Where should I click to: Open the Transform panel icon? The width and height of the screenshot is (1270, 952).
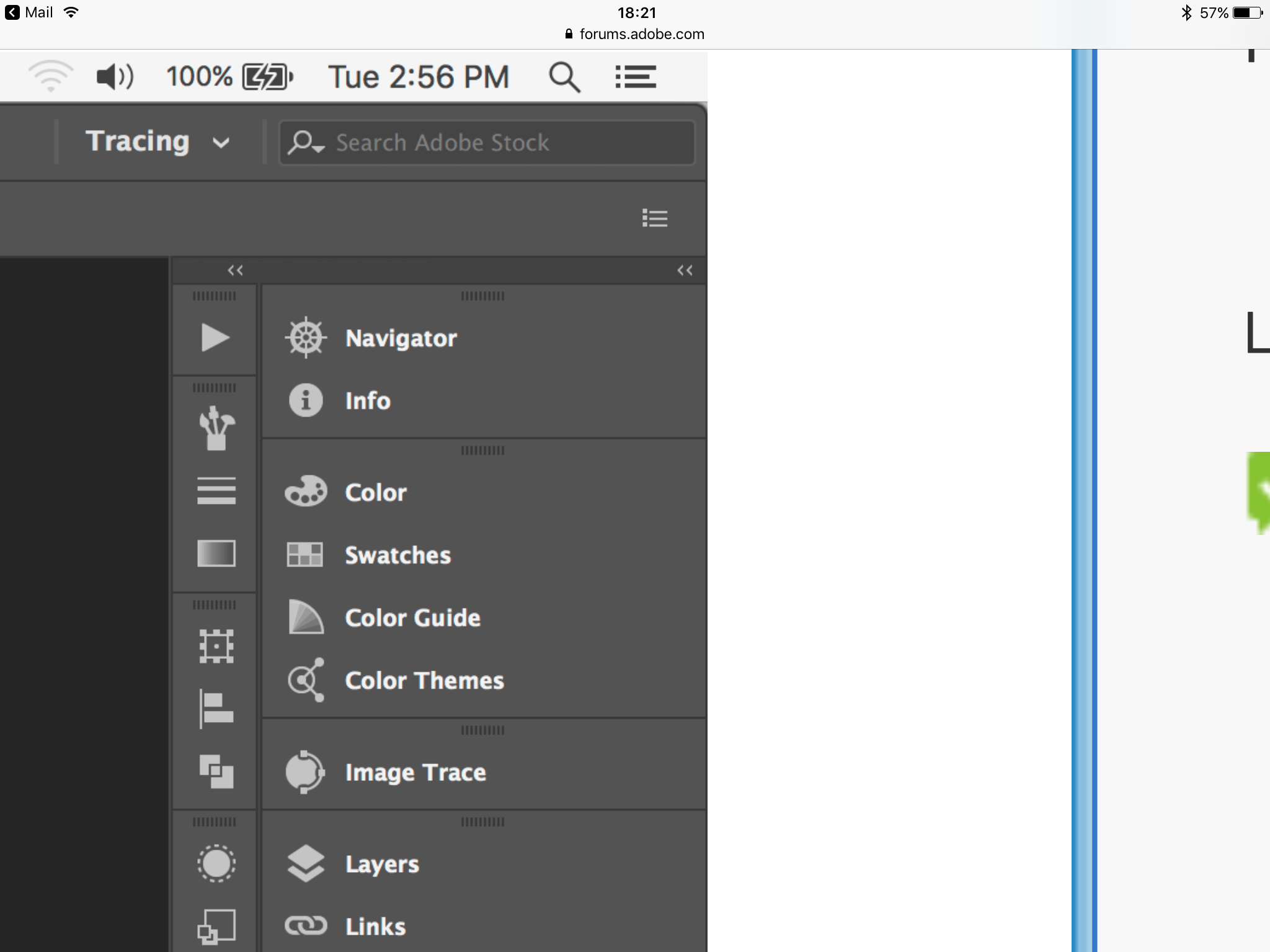pyautogui.click(x=215, y=646)
